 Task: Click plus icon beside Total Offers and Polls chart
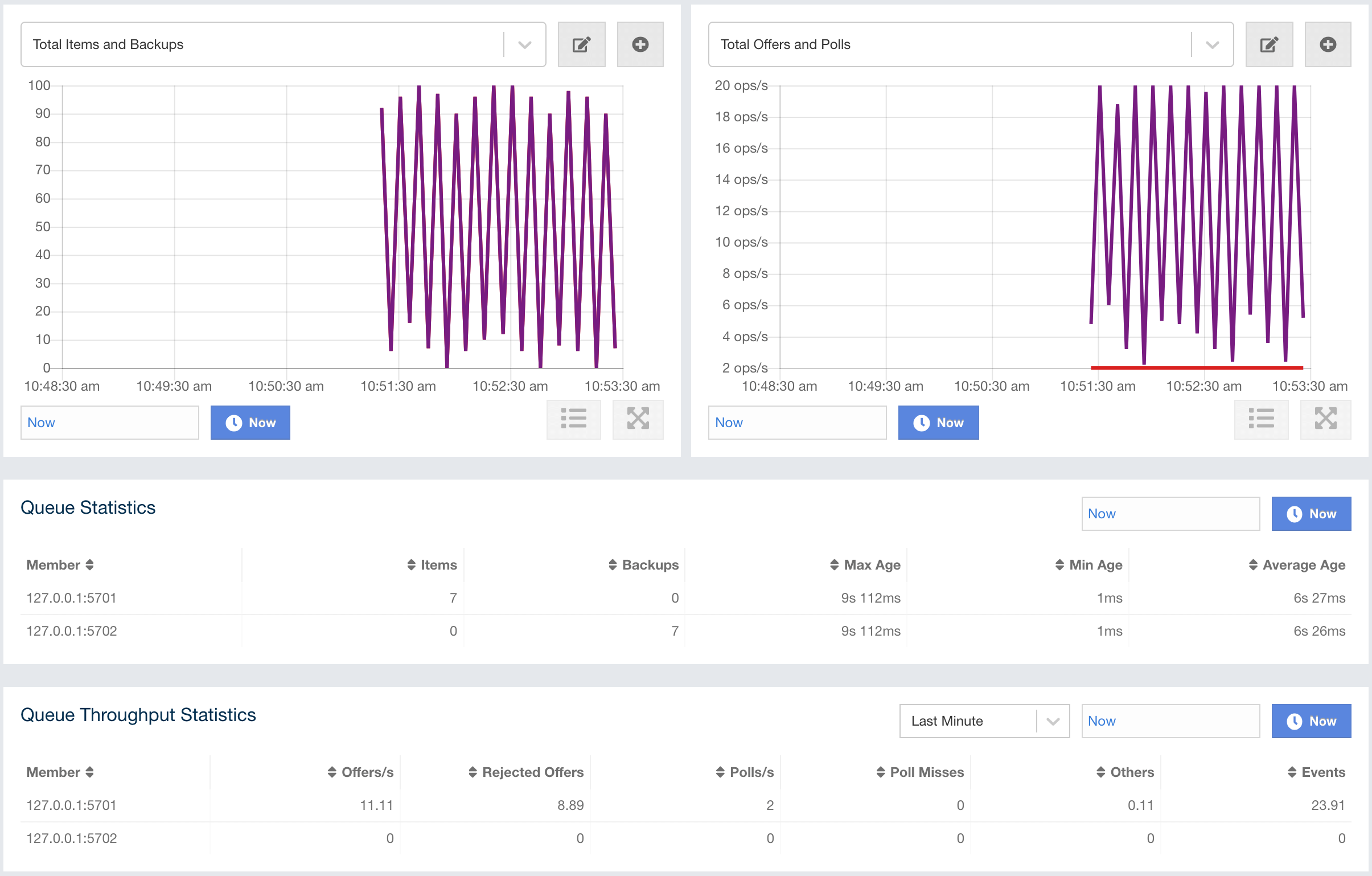click(1327, 44)
